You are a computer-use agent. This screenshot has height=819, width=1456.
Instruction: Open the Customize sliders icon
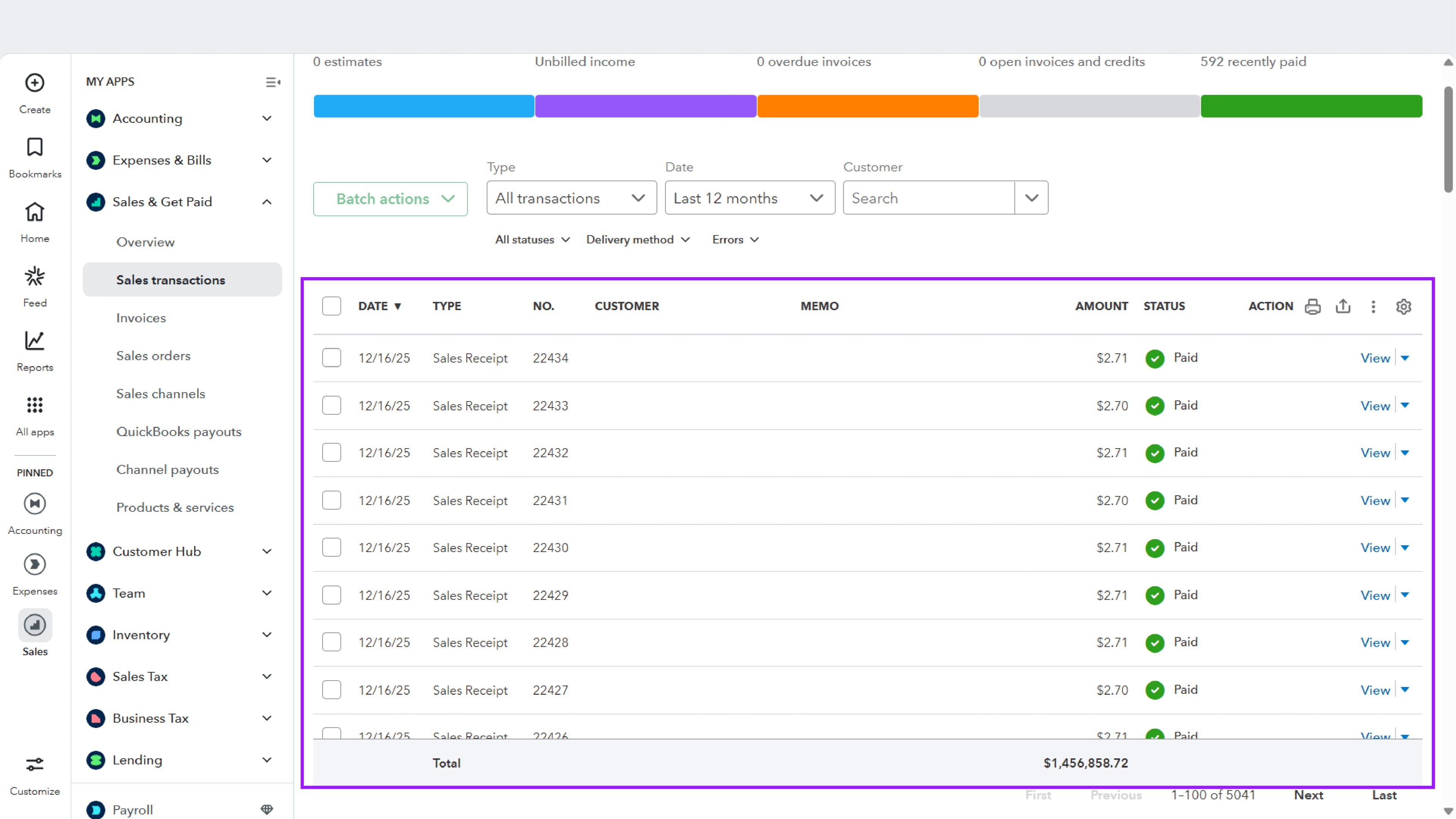click(35, 765)
